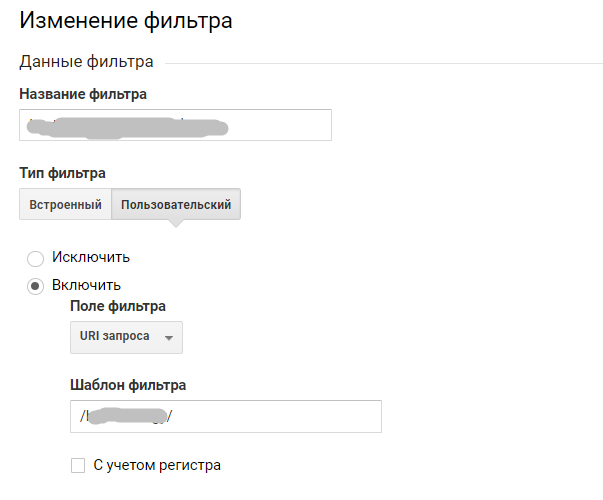Enable the С учетом регистра checkbox

coord(78,465)
